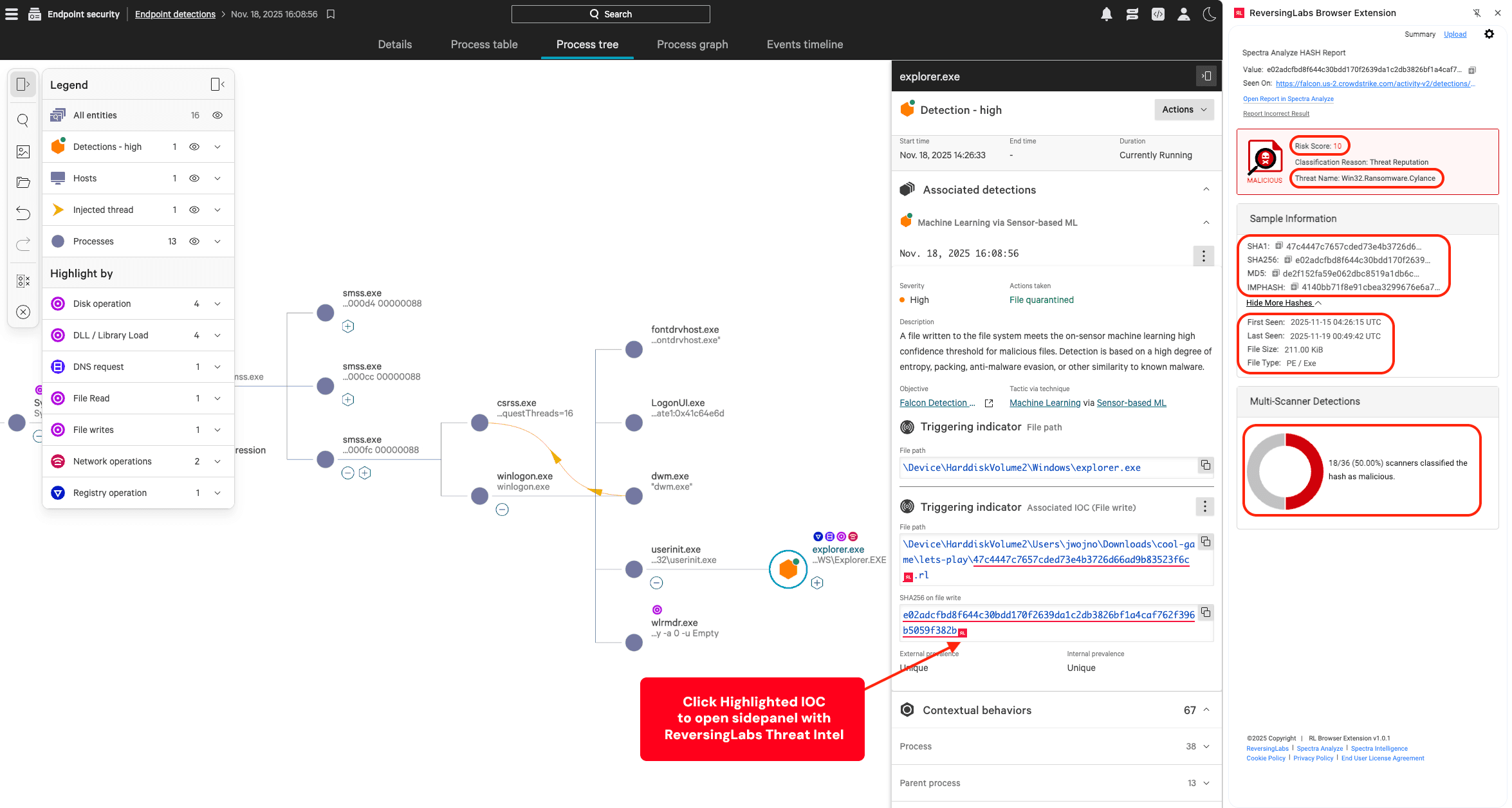The height and width of the screenshot is (808, 1512).
Task: Open the Events timeline tab
Action: [804, 44]
